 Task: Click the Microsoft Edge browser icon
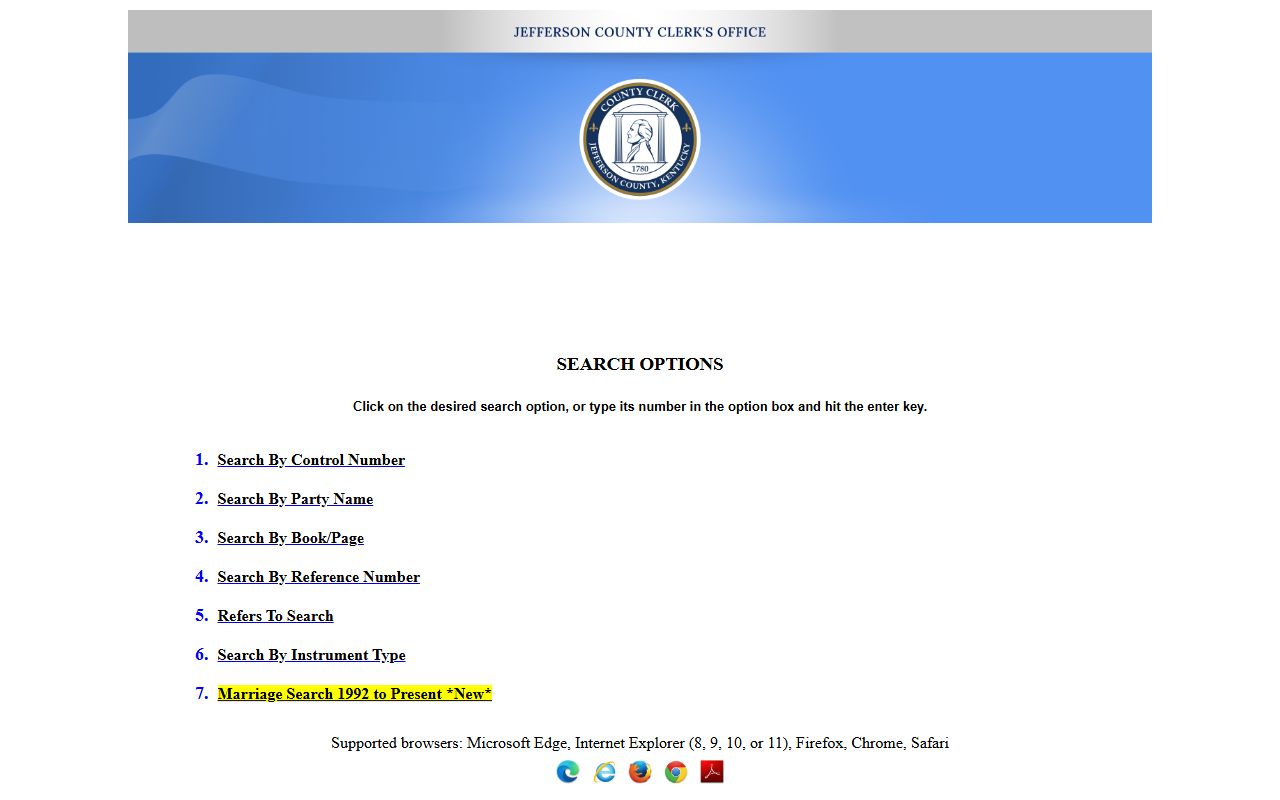coord(568,772)
